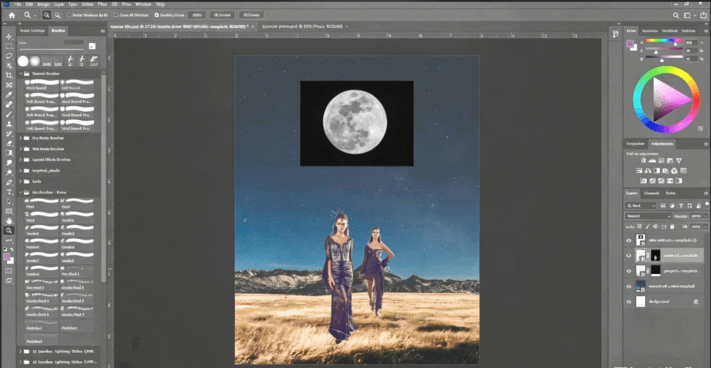Expand the Dry Media Brushes folder
This screenshot has width=711, height=368.
(20, 138)
